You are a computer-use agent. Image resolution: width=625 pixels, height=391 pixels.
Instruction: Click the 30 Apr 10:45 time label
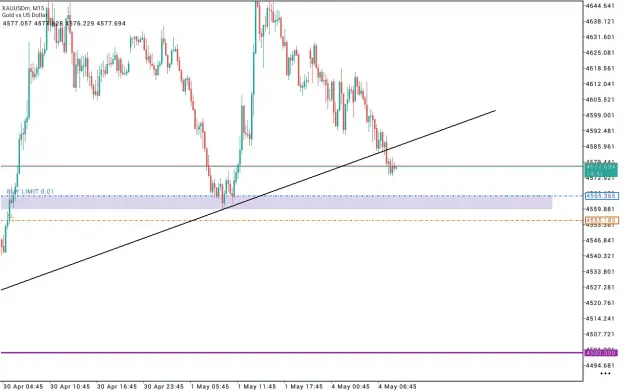coord(70,387)
